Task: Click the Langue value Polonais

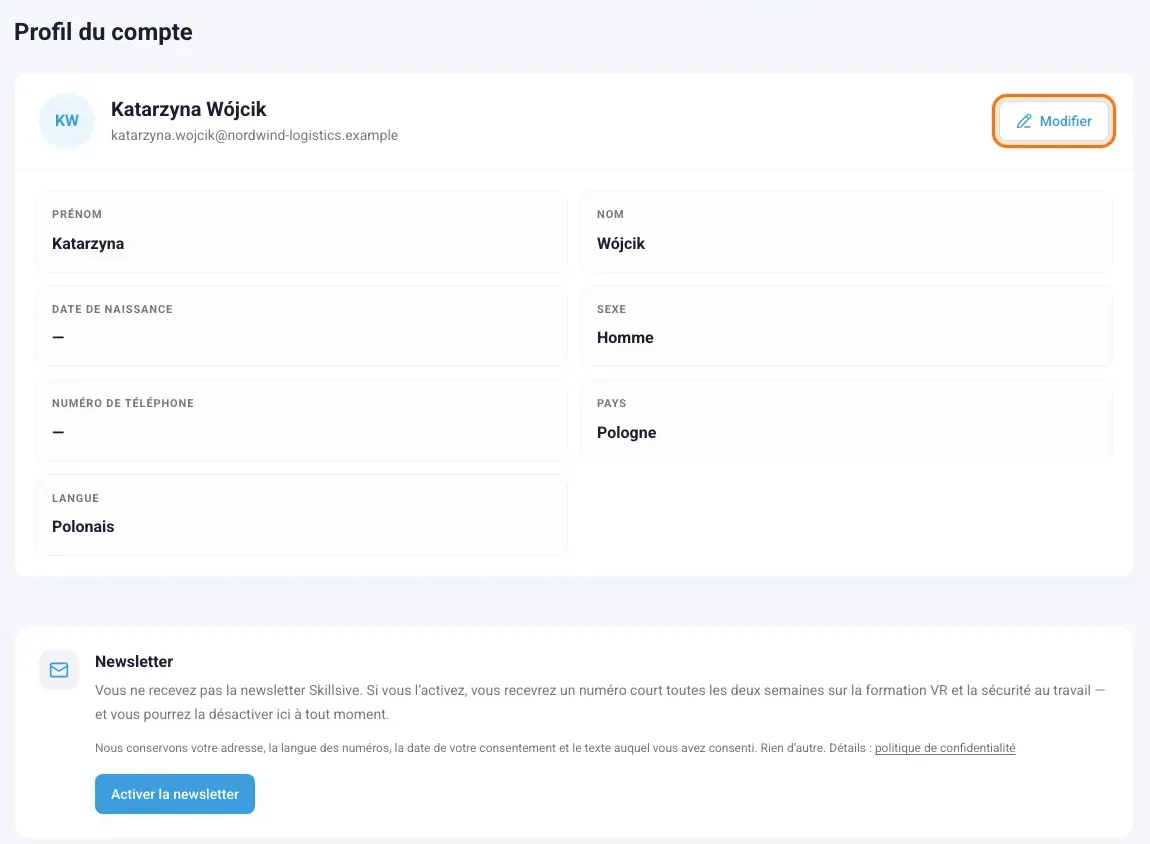Action: click(83, 526)
